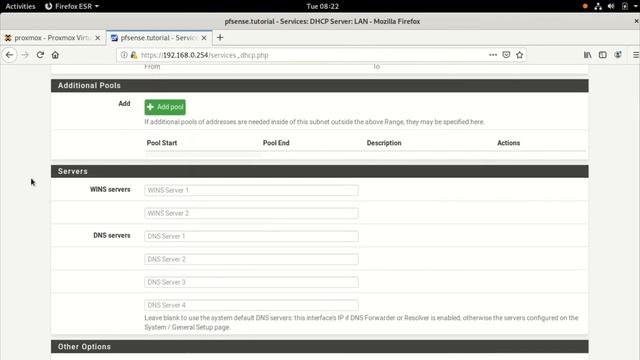640x360 pixels.
Task: Save page to Pocket icon
Action: coord(506,55)
